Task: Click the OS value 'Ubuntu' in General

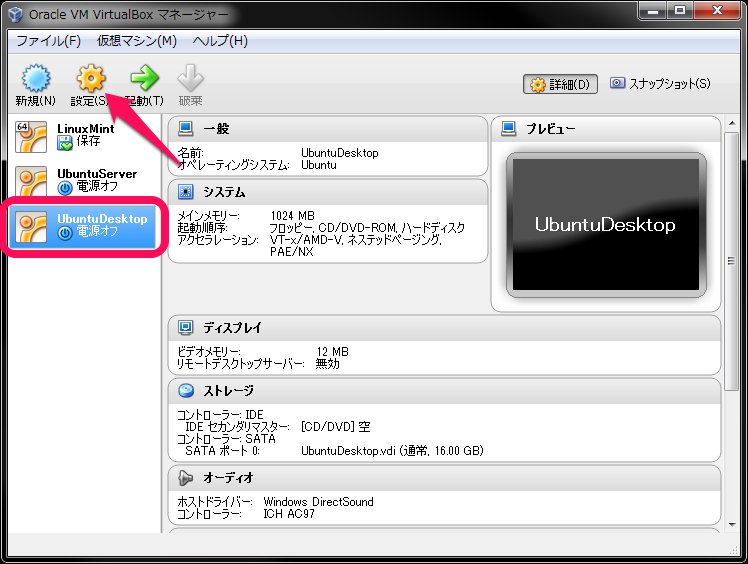Action: (319, 165)
